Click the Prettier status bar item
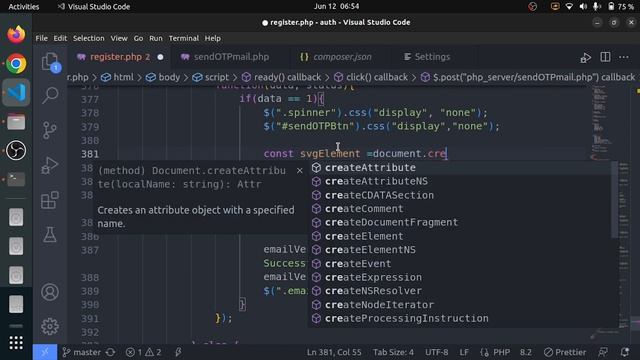The image size is (640, 360). tap(565, 352)
